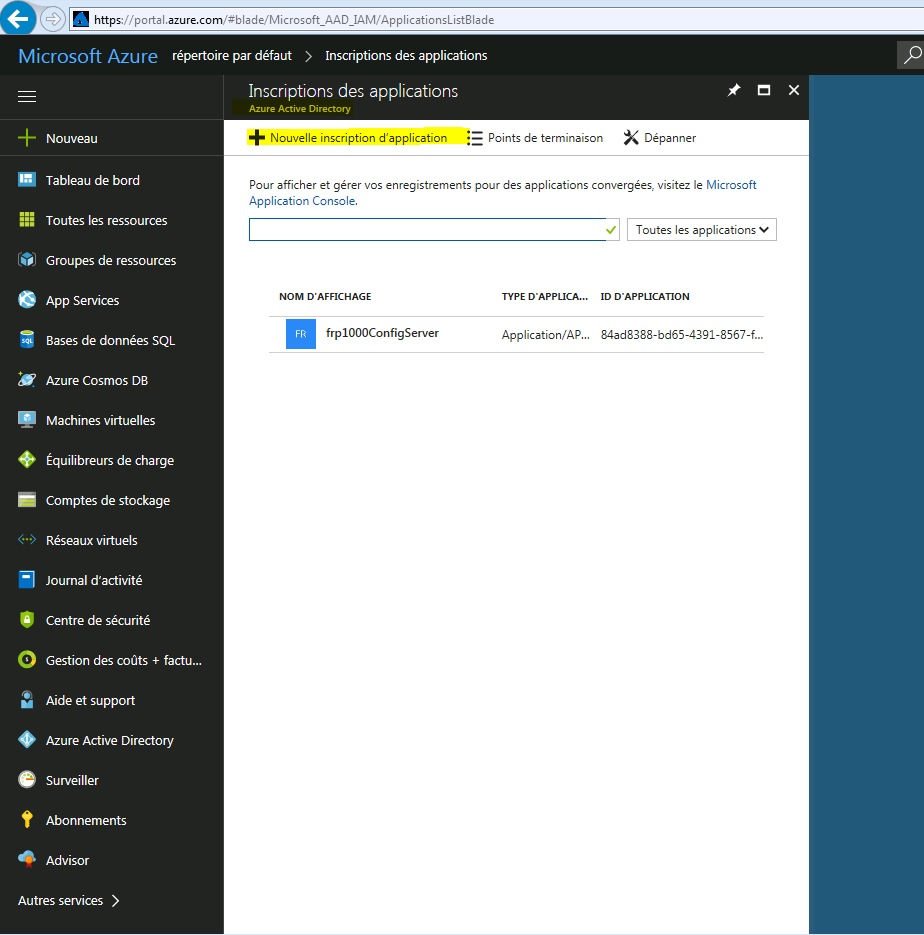
Task: Click the browser forward arrow button
Action: 52,20
